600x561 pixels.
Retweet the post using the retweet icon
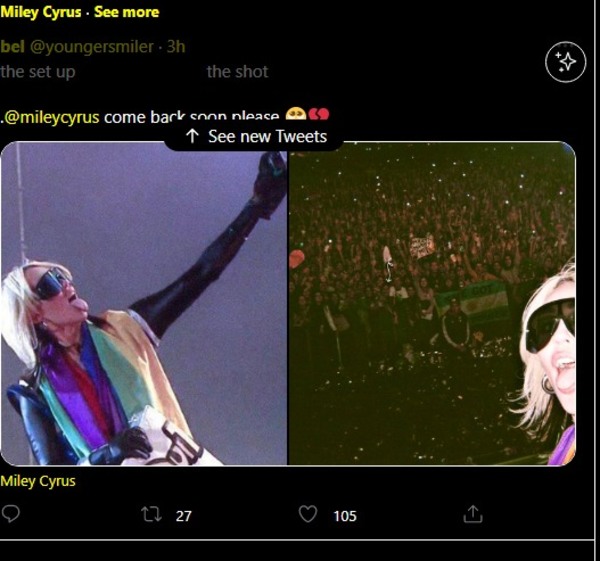tap(151, 514)
